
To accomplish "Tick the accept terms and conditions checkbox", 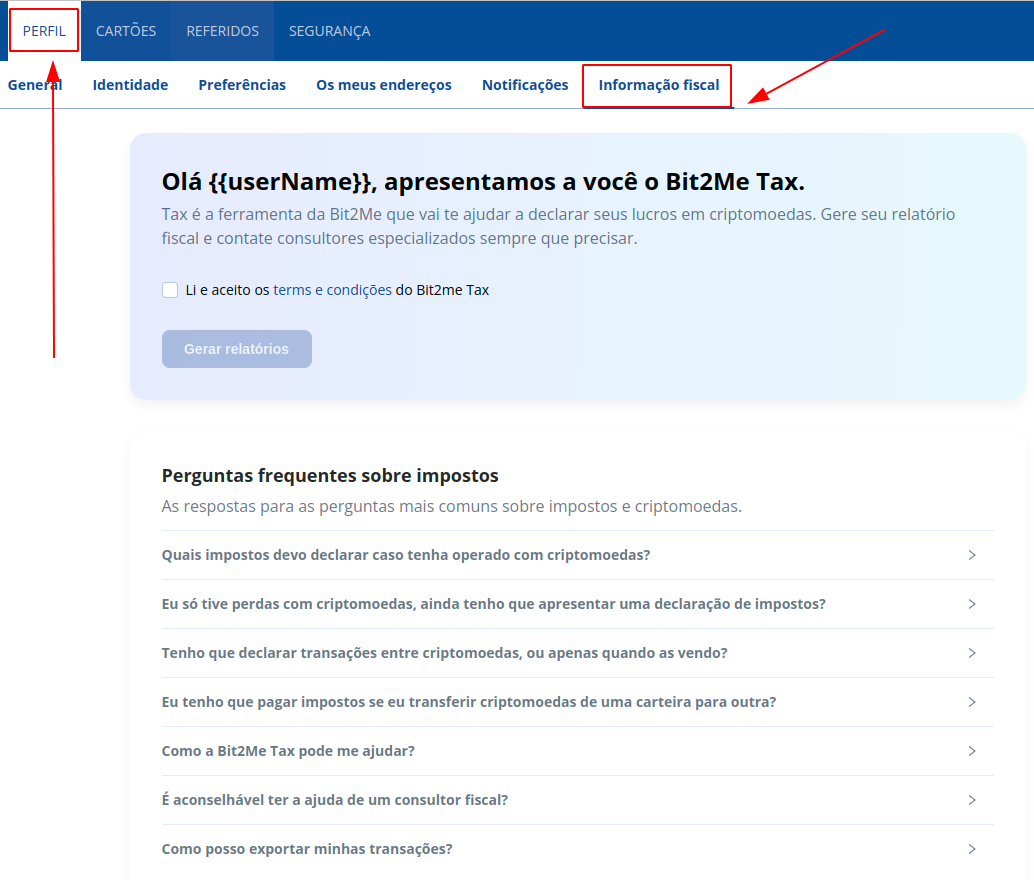I will pos(170,290).
